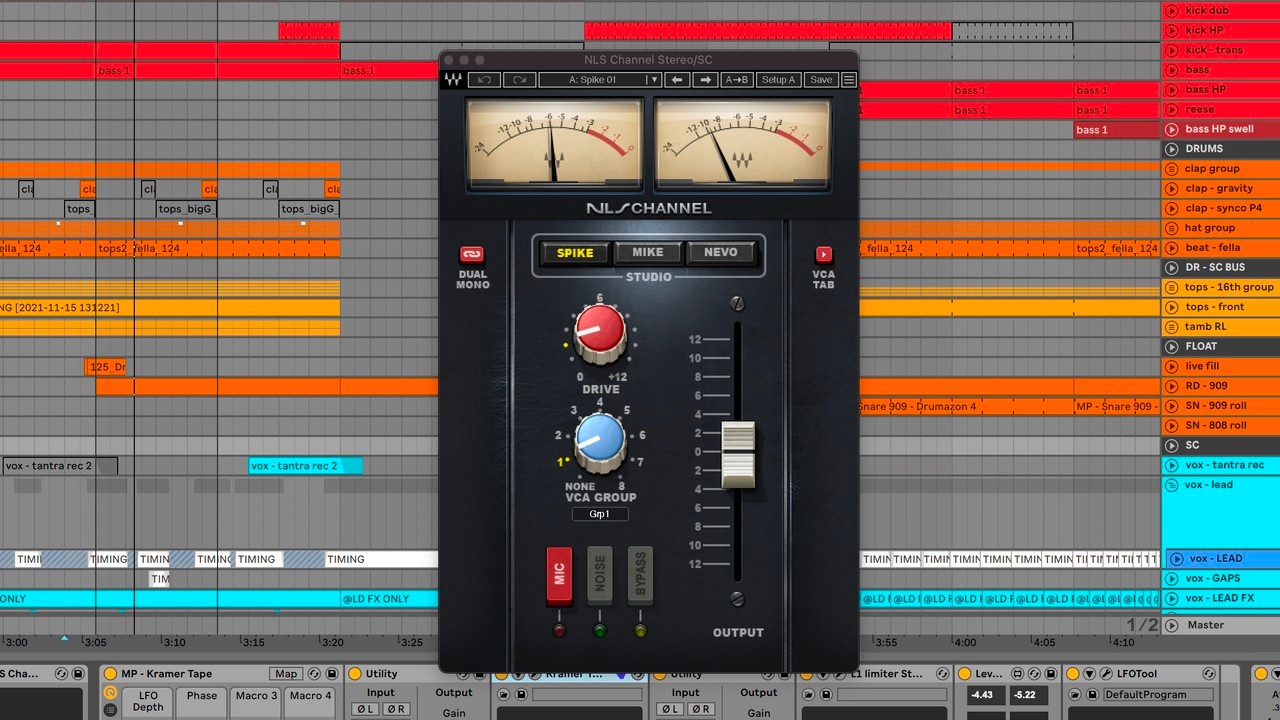Screen dimensions: 1280x720
Task: Unfold the DRUMS group track
Action: pos(1171,149)
